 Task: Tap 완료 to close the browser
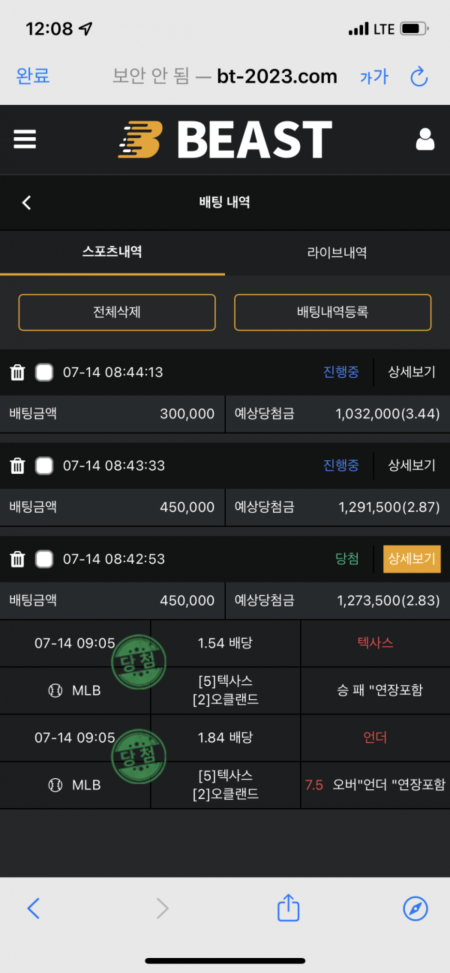click(x=33, y=76)
